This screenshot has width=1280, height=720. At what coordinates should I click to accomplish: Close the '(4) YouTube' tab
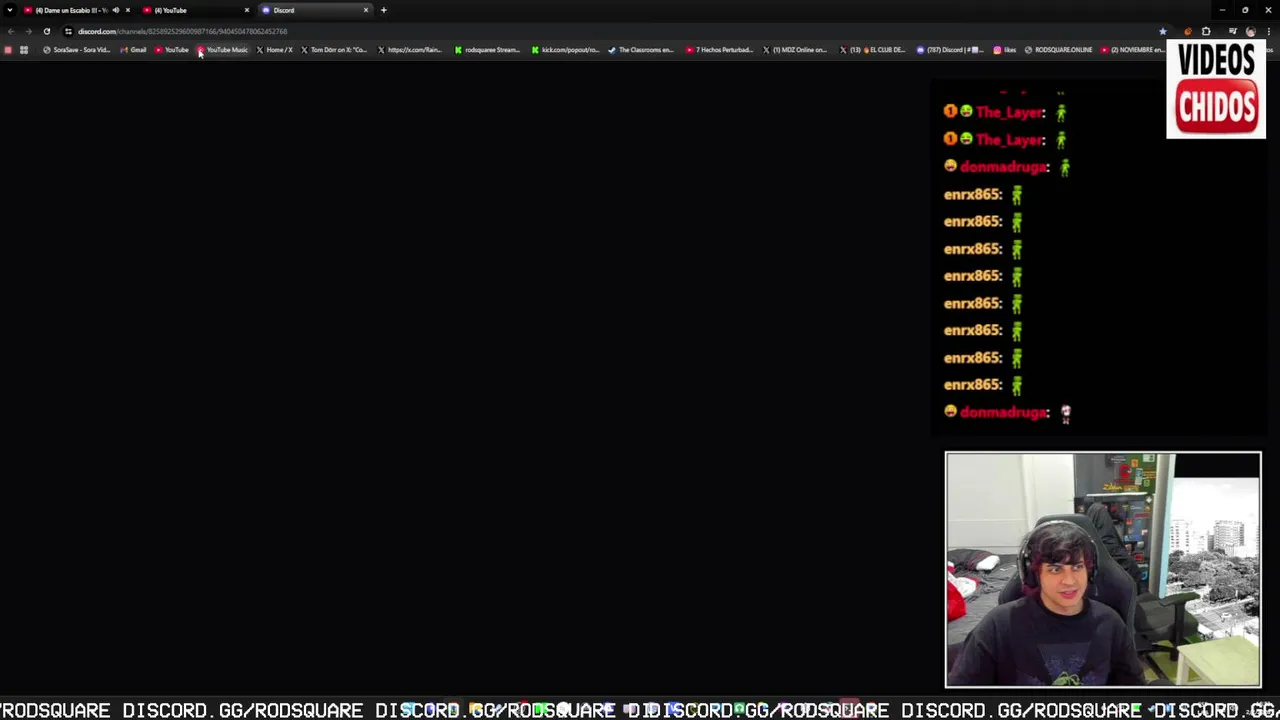[247, 10]
